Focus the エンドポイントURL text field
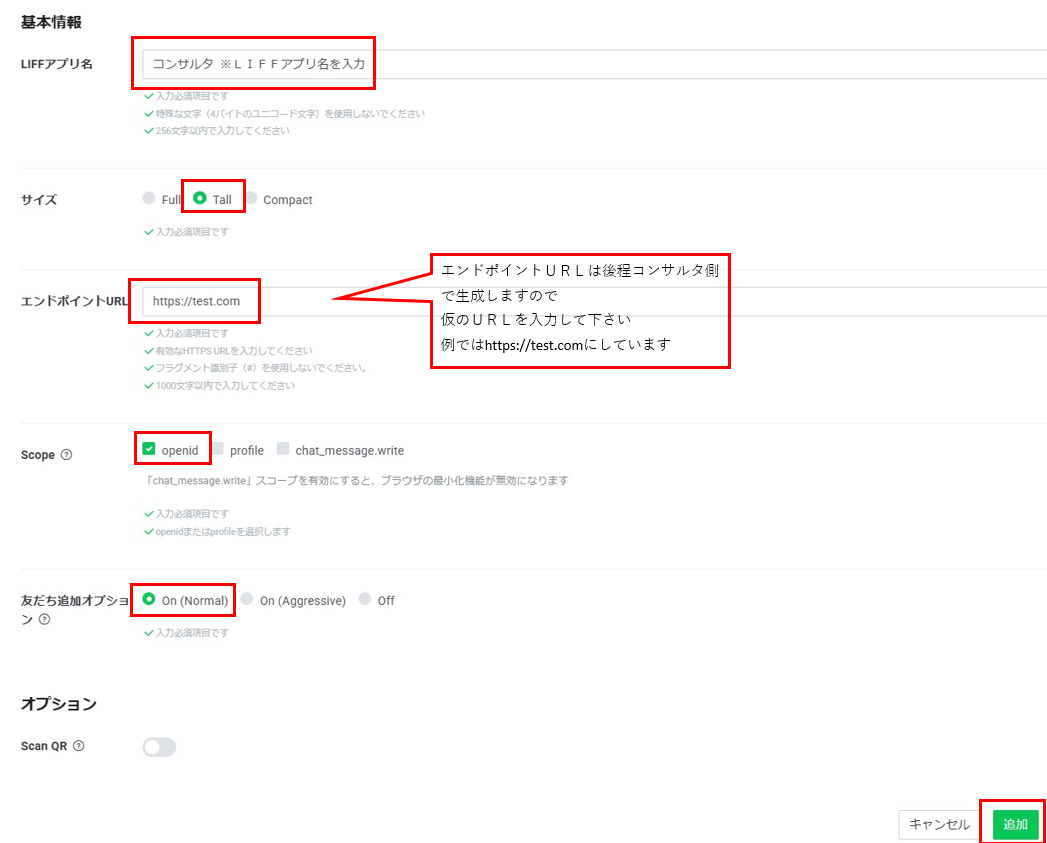 pos(594,301)
